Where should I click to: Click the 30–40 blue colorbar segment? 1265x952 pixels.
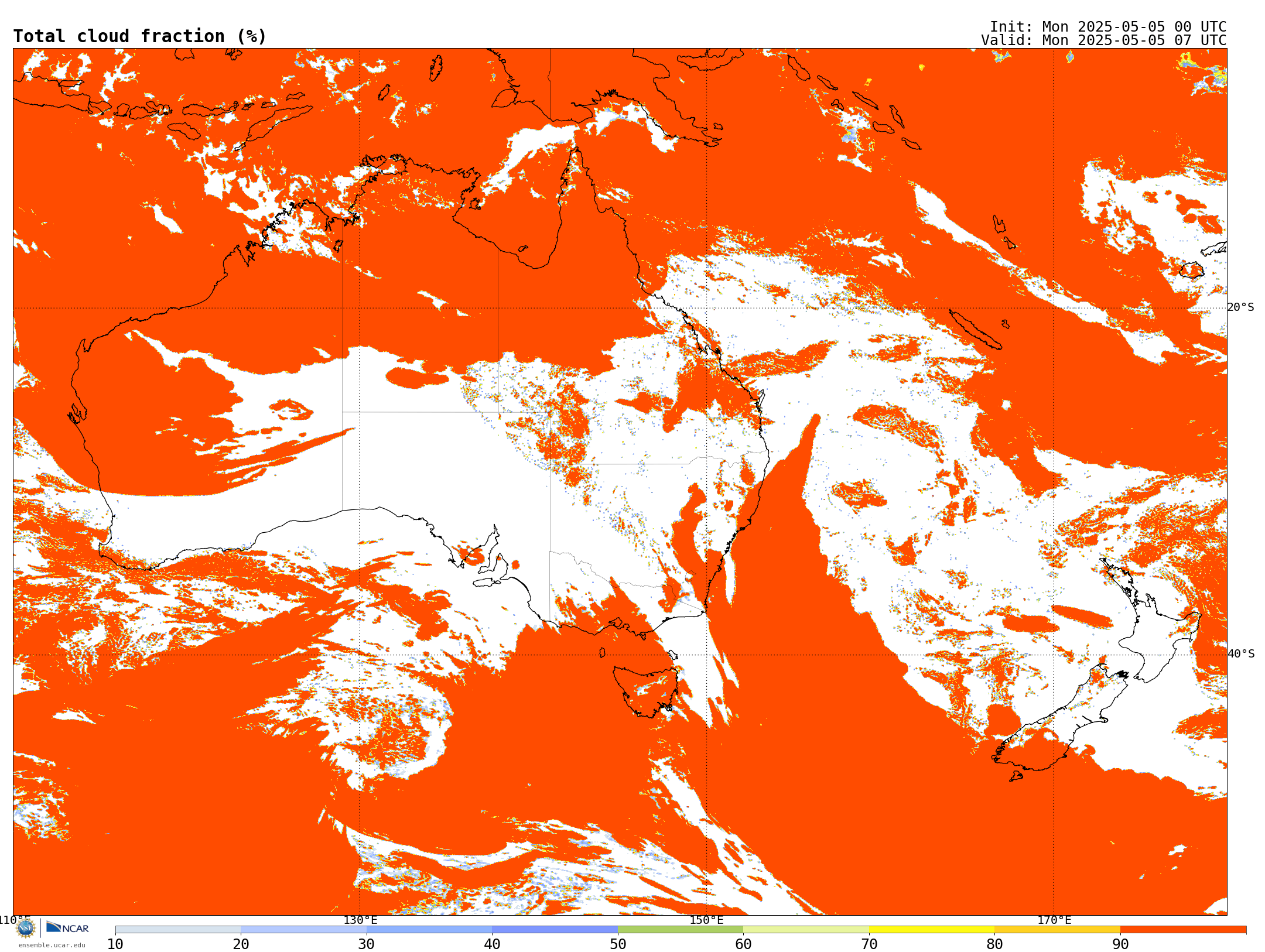pos(429,930)
